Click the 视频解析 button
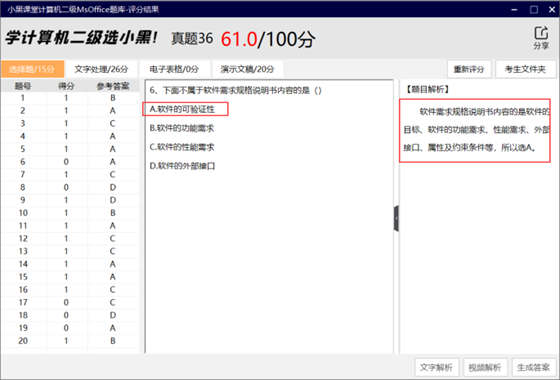This screenshot has height=380, width=560. click(x=485, y=367)
